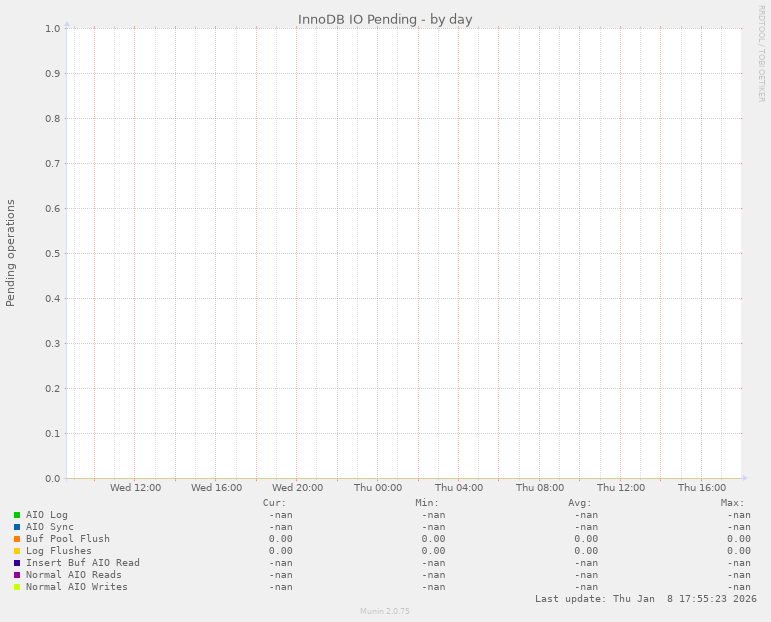
Task: Click the blue AIO Sync legend swatch
Action: [17, 527]
